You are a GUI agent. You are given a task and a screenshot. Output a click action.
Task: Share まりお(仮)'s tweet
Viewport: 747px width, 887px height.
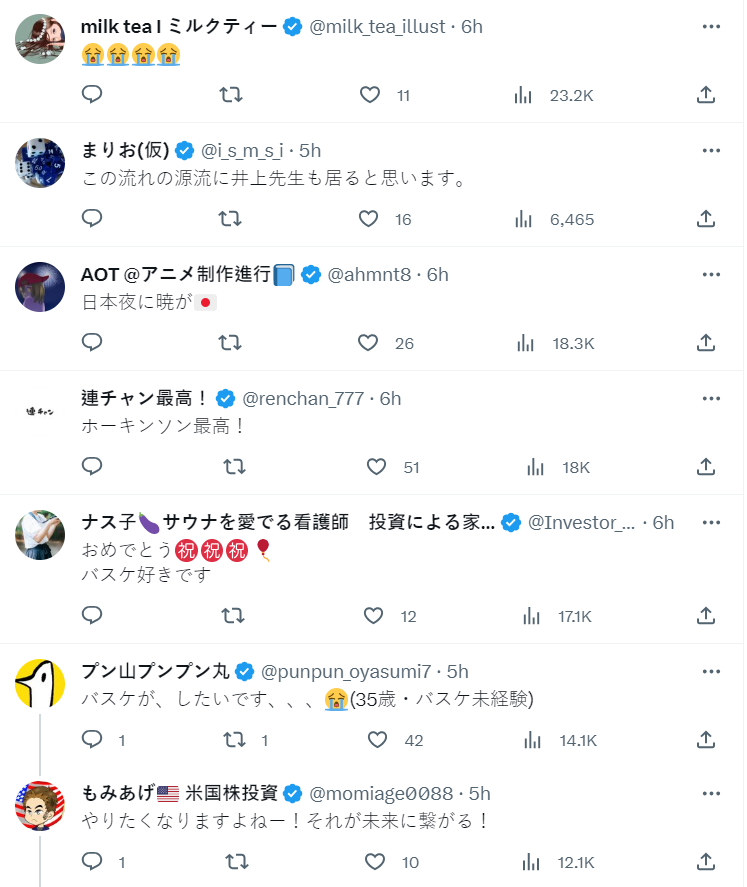pos(705,219)
